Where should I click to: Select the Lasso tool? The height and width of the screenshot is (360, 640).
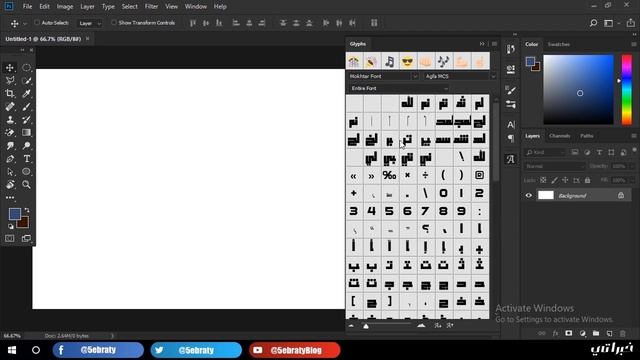[x=10, y=80]
